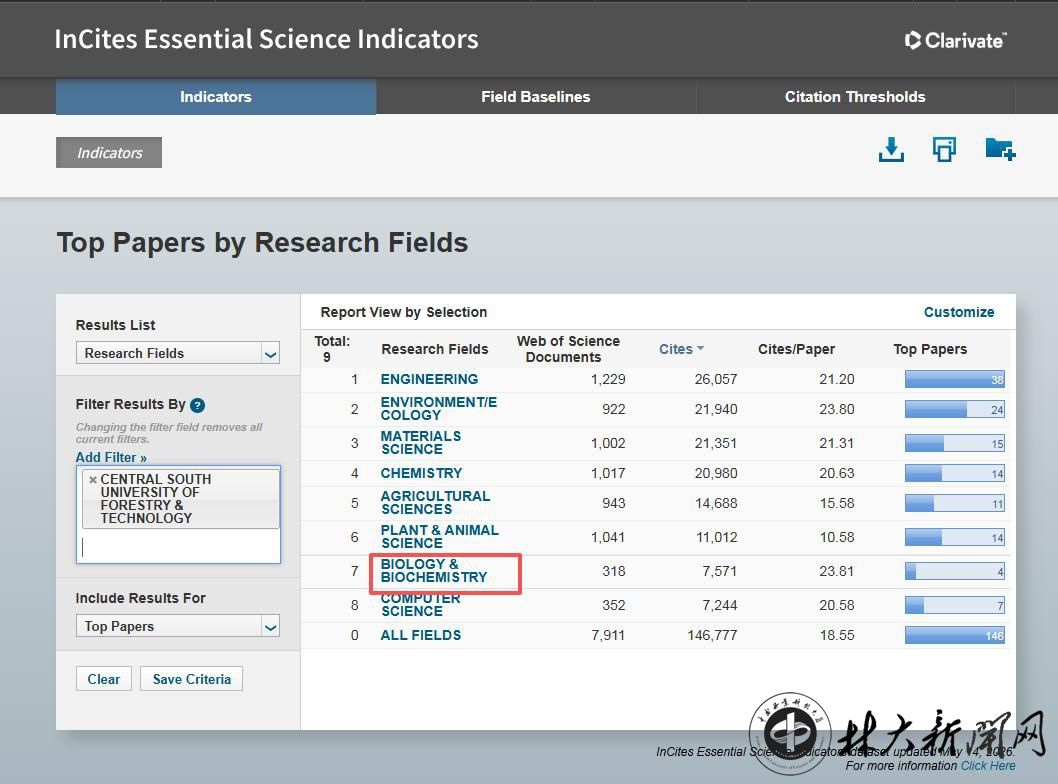This screenshot has height=784, width=1058.
Task: Switch to the Field Baselines tab
Action: (536, 96)
